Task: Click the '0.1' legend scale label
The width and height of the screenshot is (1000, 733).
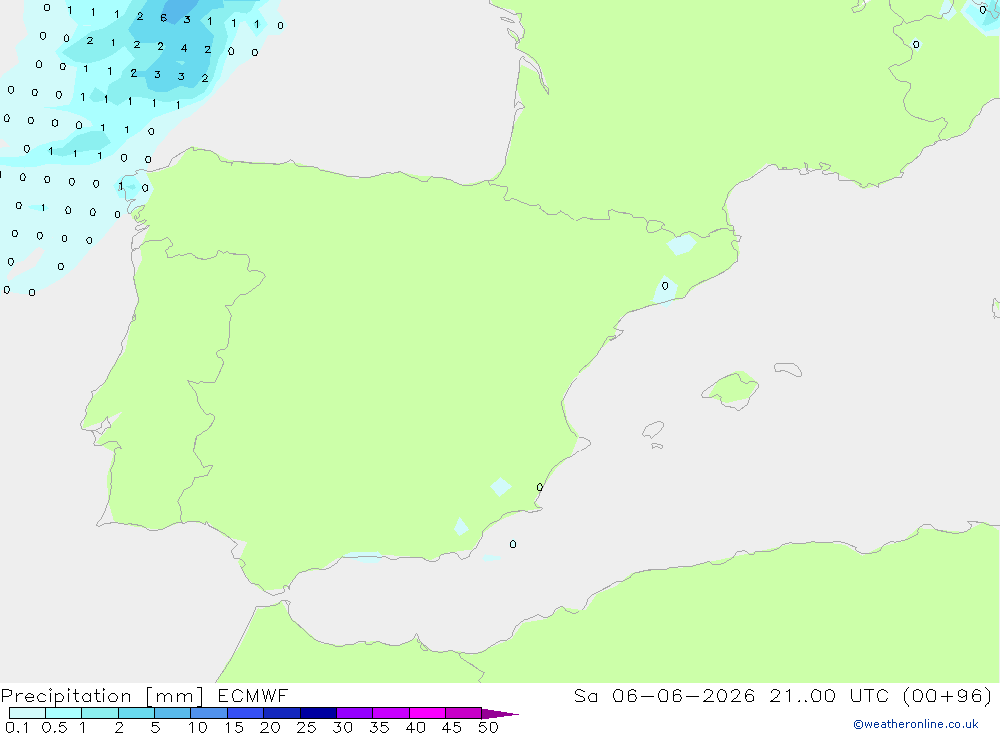Action: 17,727
